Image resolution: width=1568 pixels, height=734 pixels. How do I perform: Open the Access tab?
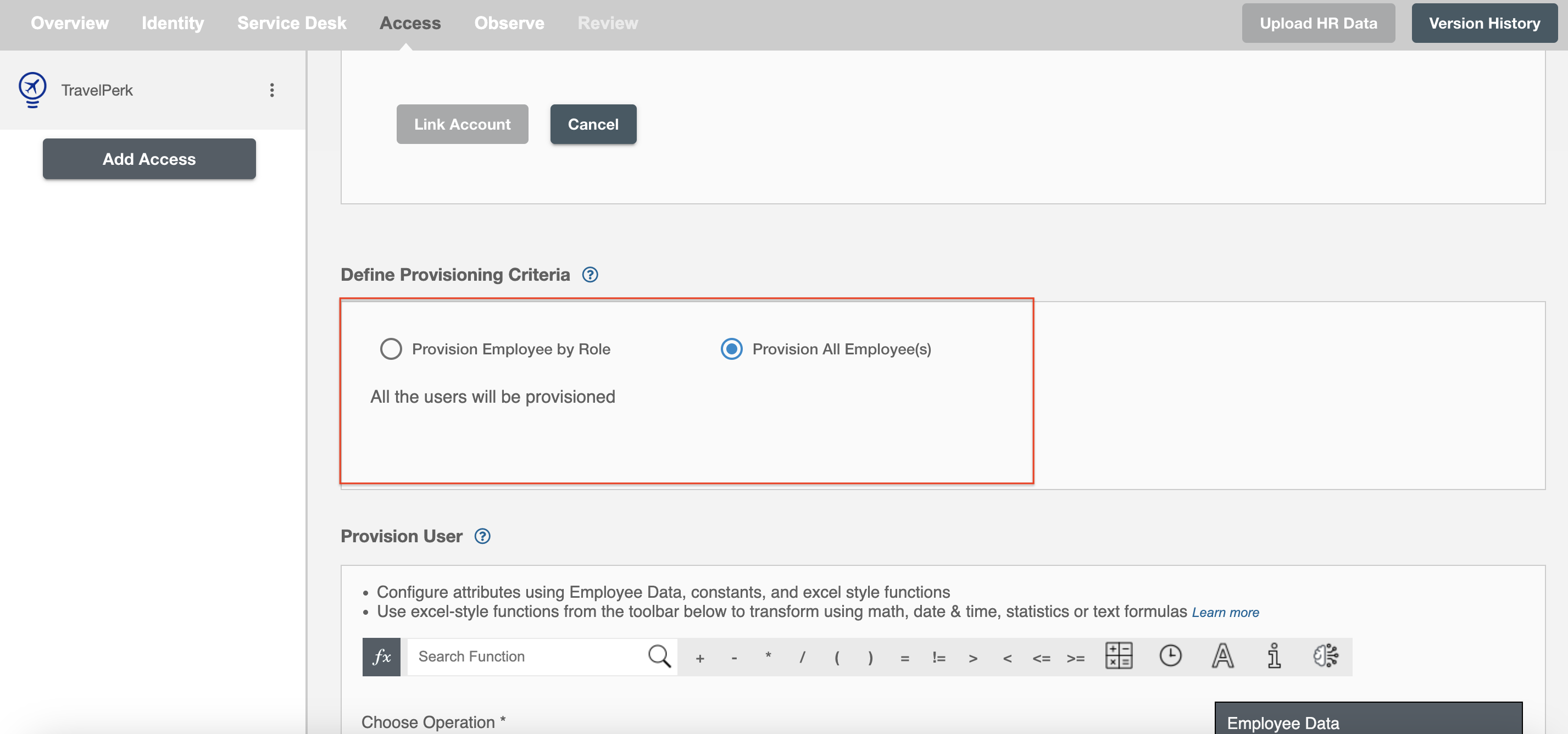(x=411, y=22)
